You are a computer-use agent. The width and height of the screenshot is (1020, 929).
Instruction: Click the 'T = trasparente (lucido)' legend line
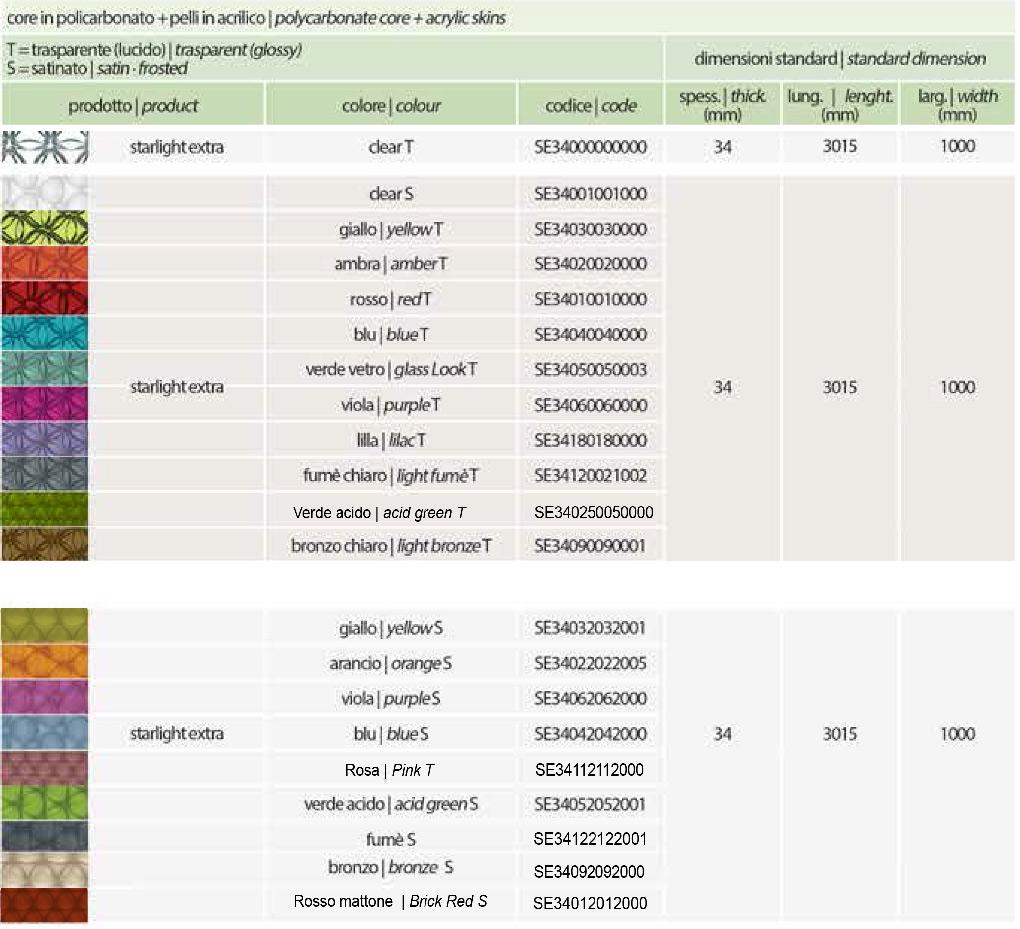154,49
